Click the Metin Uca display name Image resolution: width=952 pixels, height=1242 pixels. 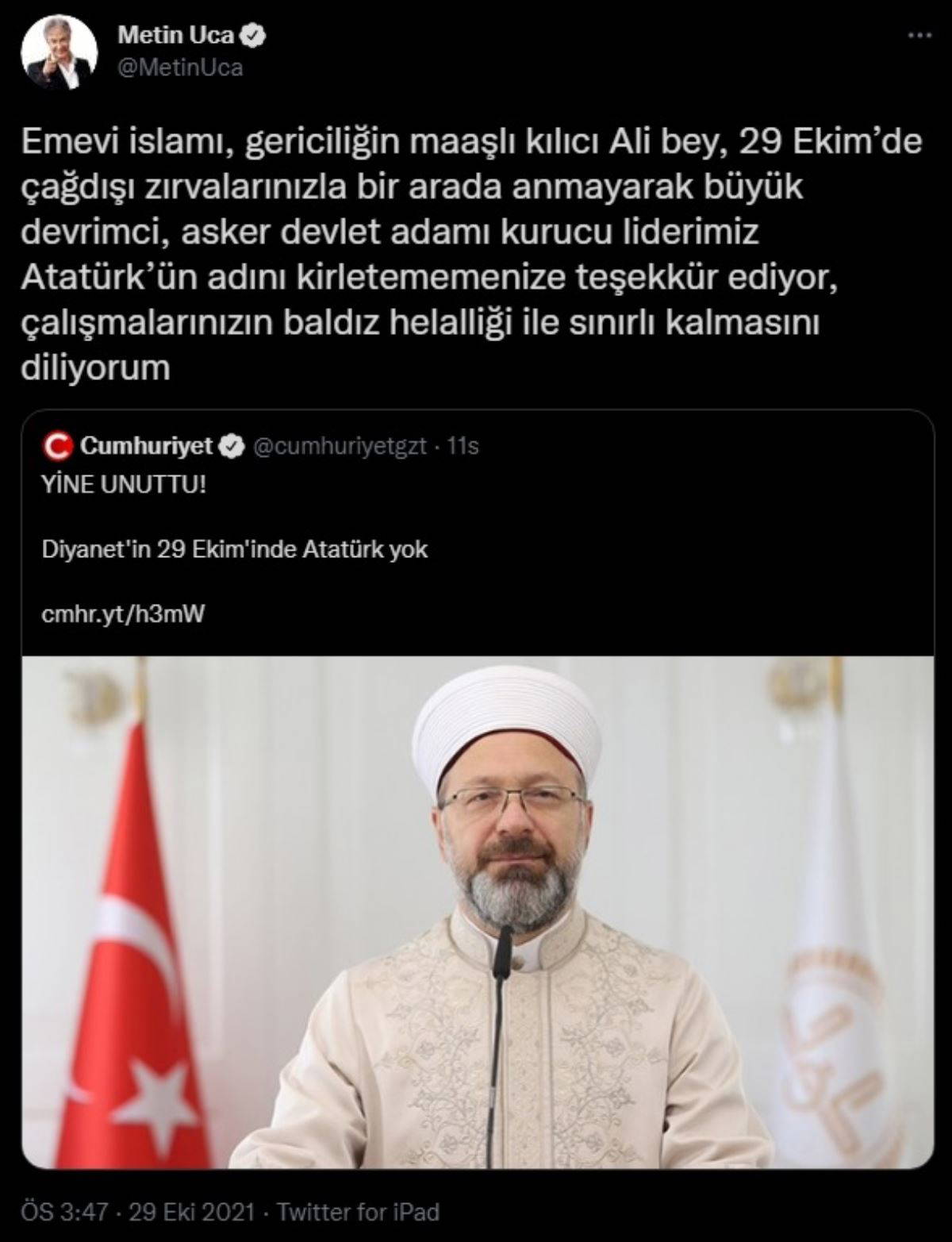(x=176, y=36)
